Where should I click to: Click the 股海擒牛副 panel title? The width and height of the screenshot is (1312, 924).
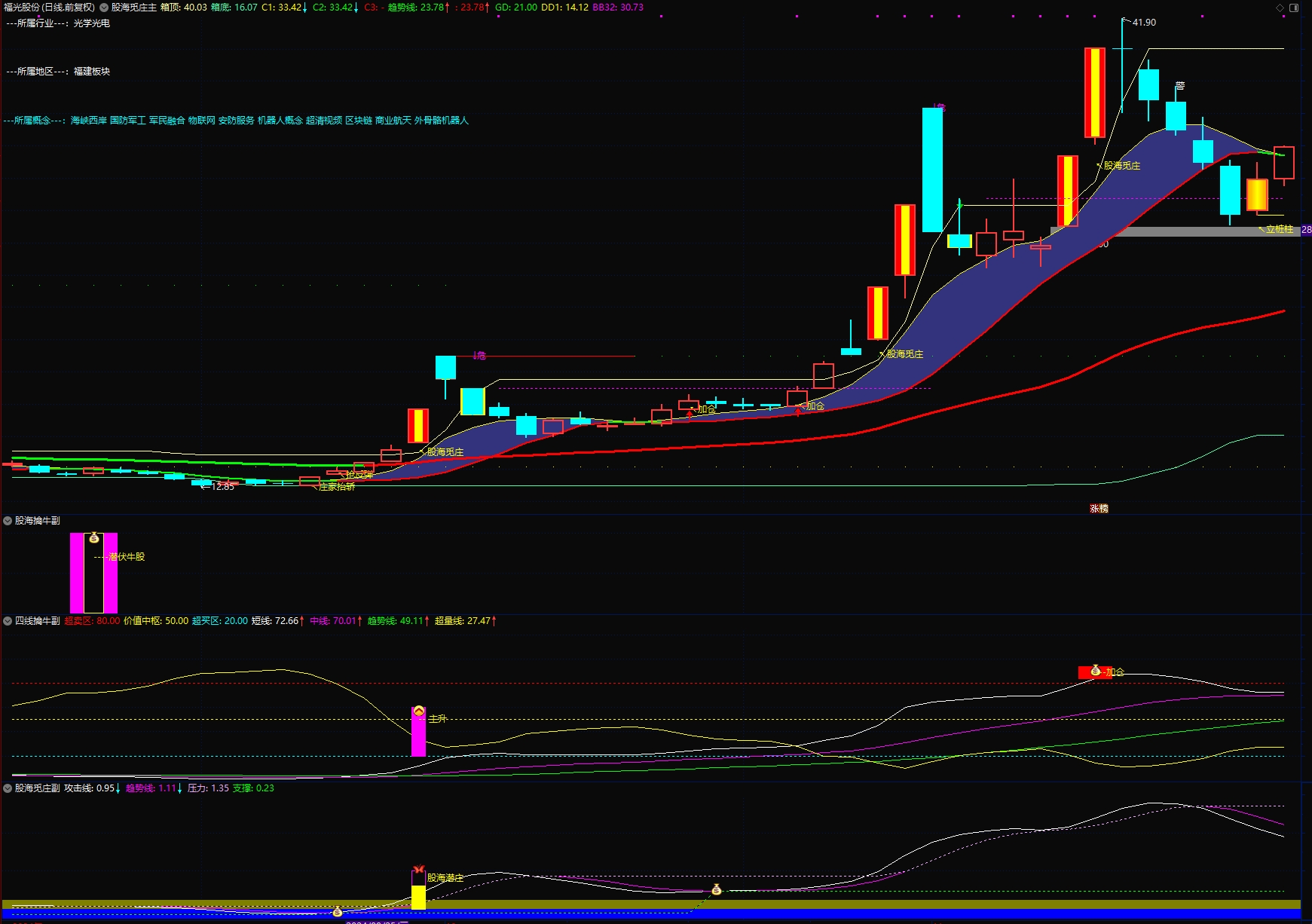coord(38,521)
